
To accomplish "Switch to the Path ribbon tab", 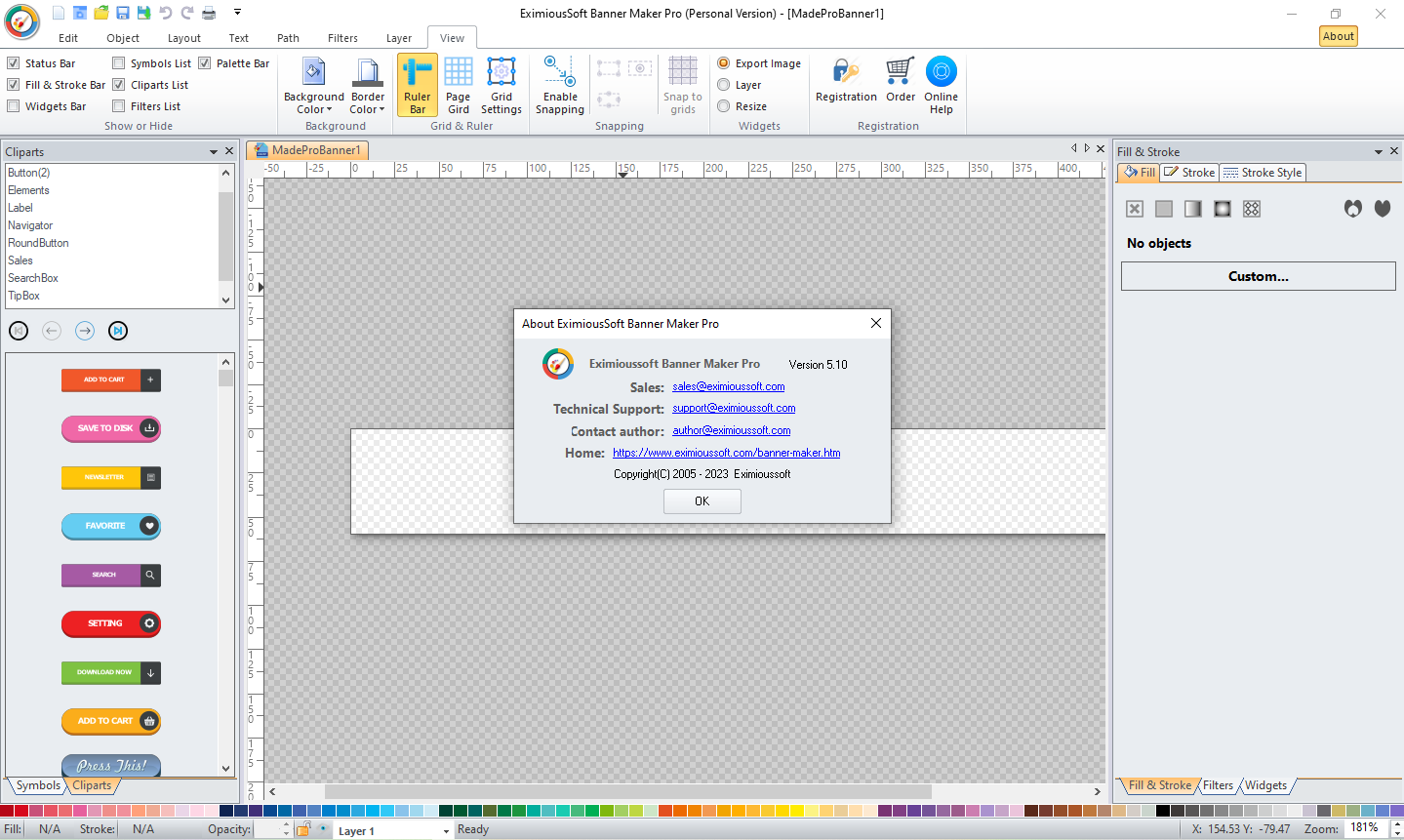I will (x=288, y=38).
